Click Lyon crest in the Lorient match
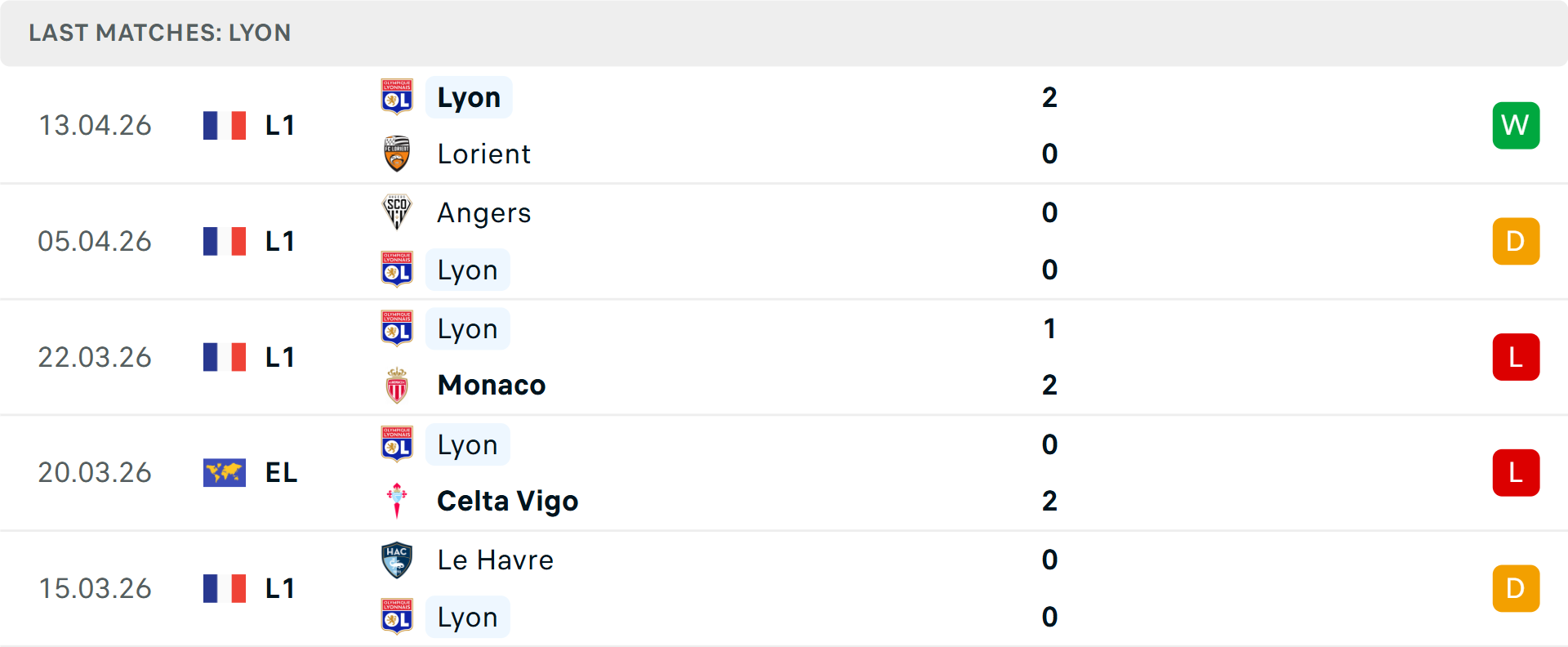Screen dimensions: 1568x647 pos(397,97)
